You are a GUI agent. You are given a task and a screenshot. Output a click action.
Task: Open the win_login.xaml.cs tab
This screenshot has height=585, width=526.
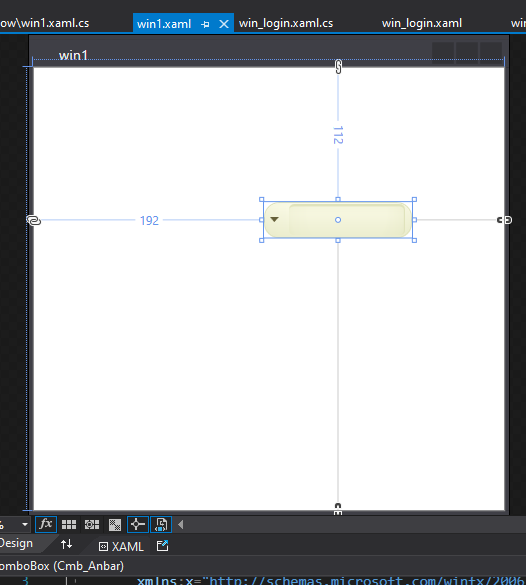(286, 23)
